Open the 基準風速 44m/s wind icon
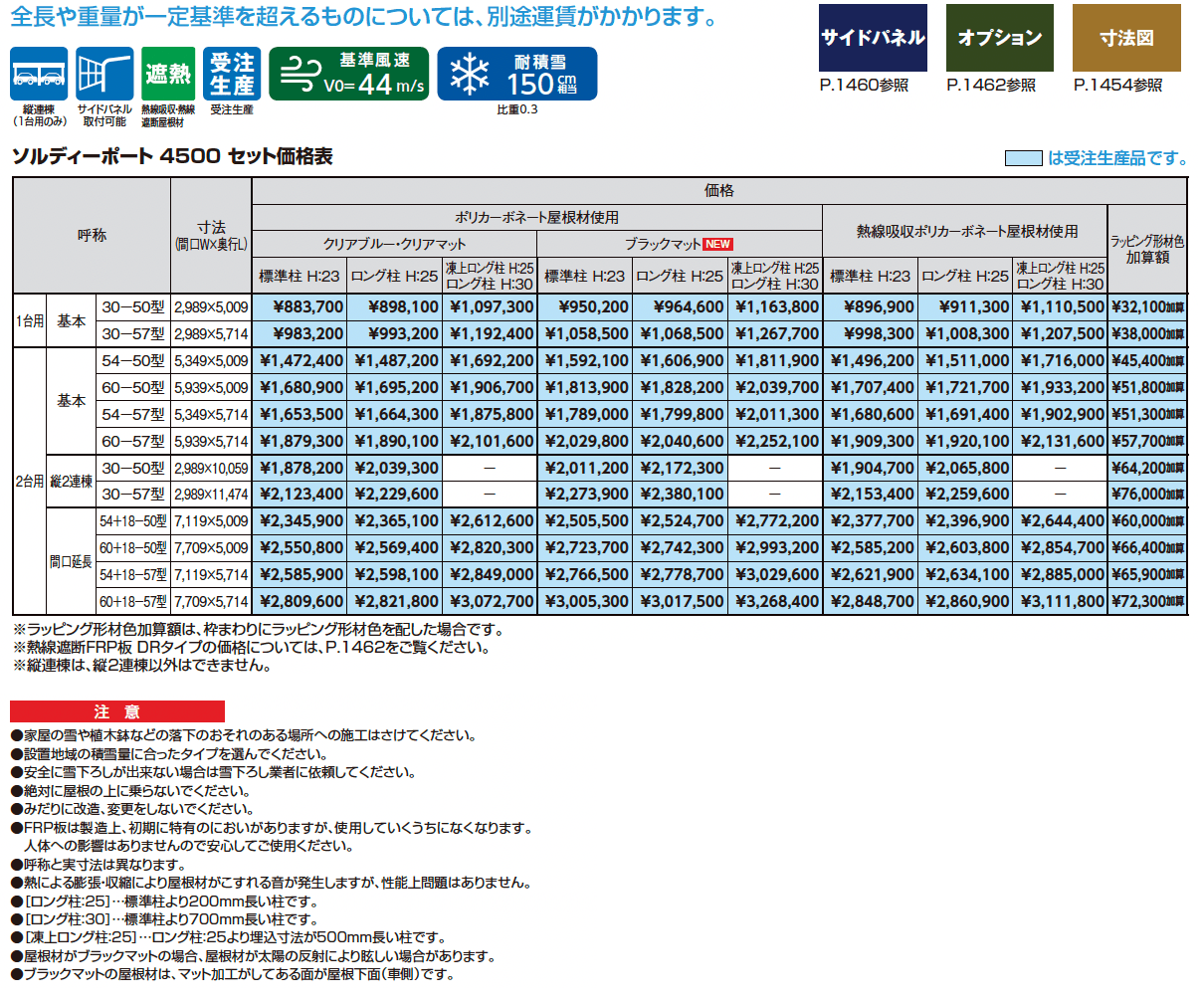 coord(348,73)
